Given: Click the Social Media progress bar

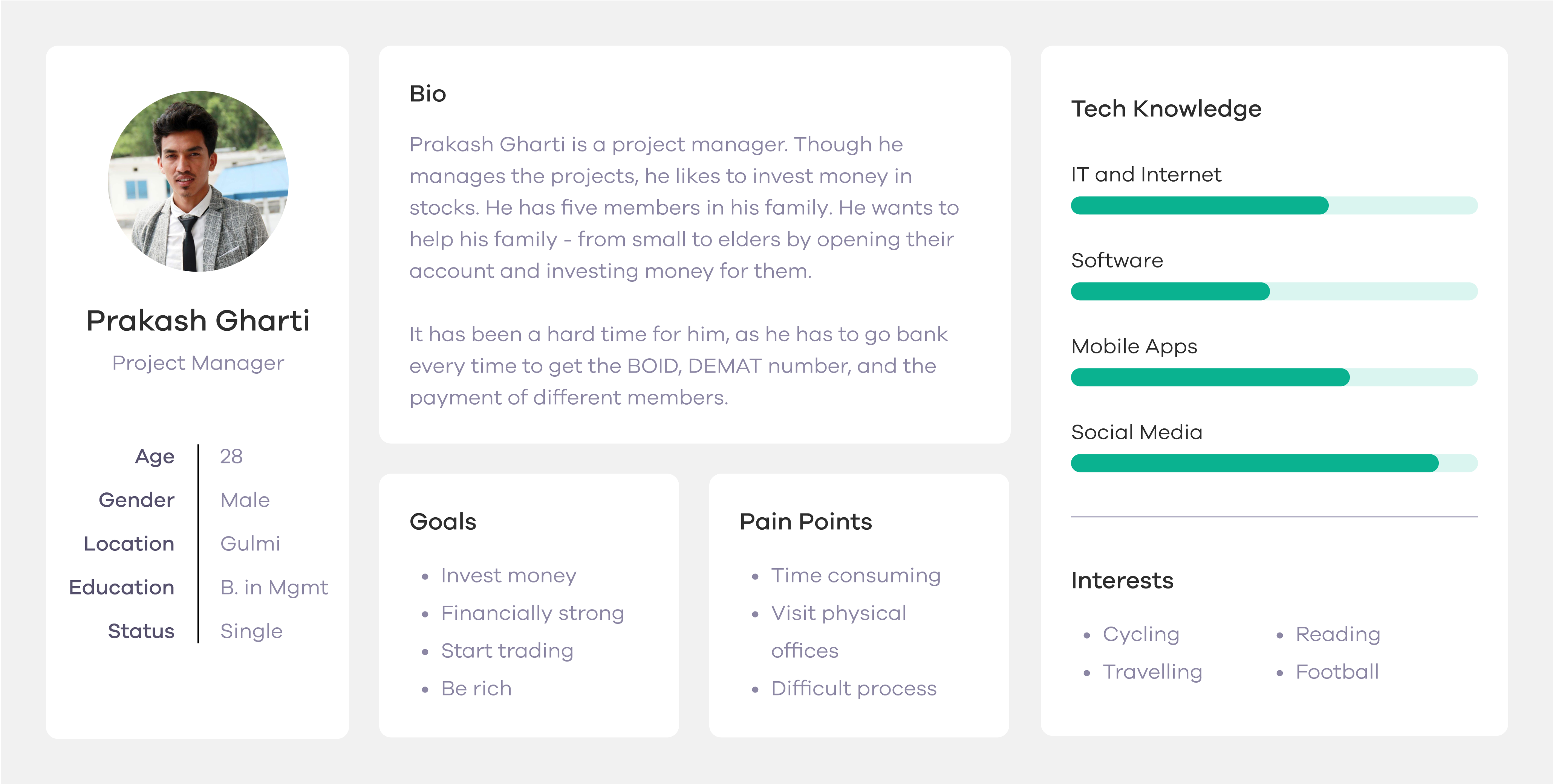Looking at the screenshot, I should point(1273,463).
